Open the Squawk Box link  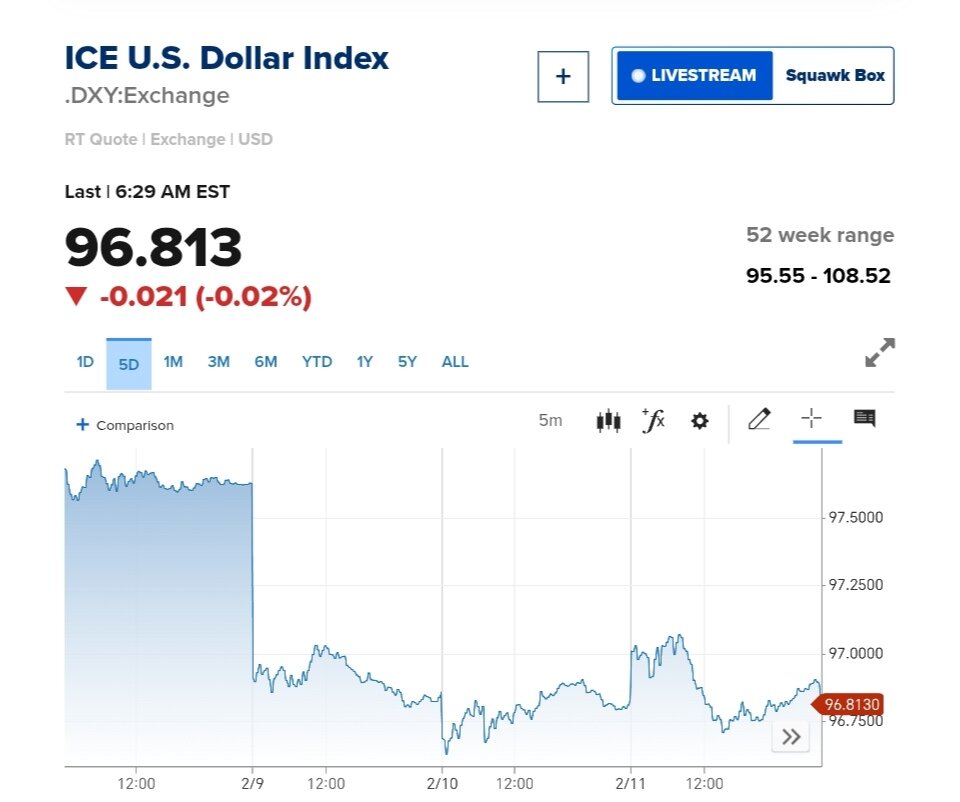coord(835,76)
